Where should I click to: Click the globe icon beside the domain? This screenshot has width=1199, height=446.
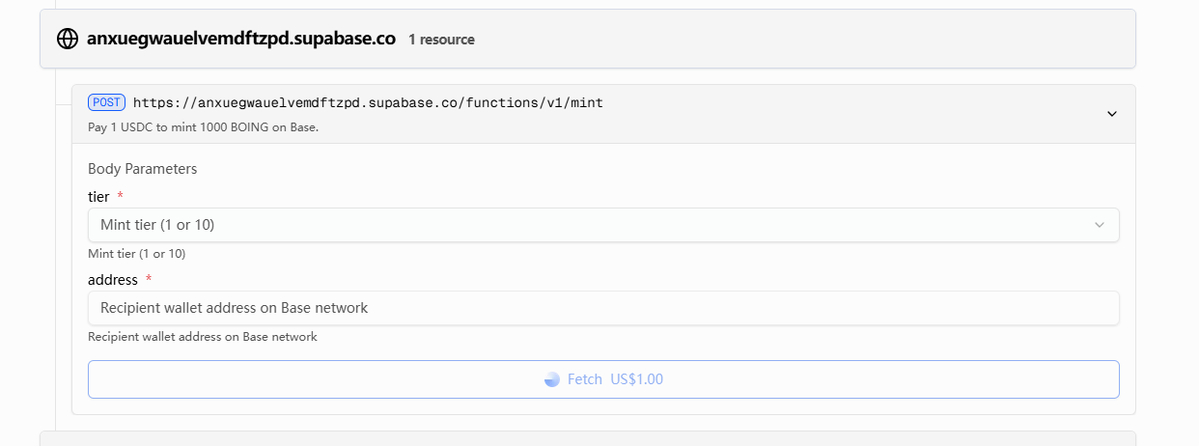(68, 39)
